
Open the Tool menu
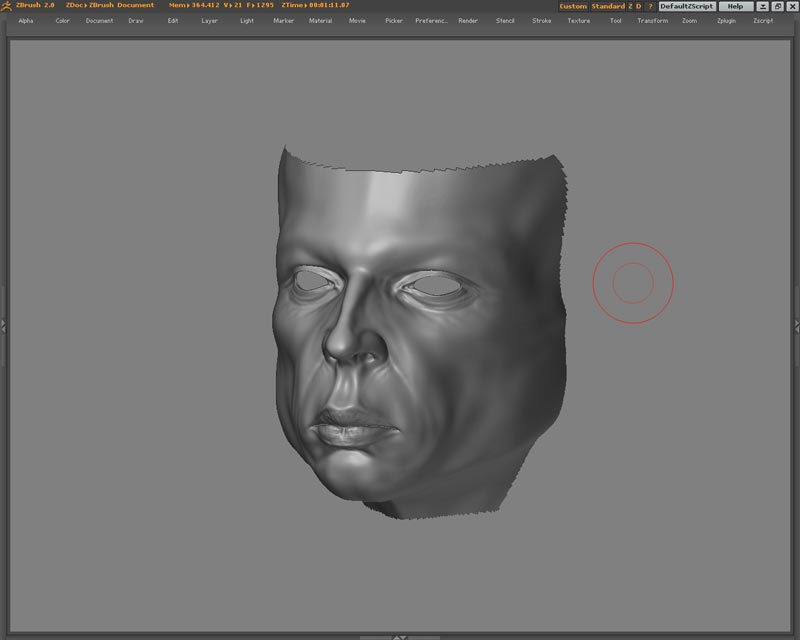tap(616, 21)
